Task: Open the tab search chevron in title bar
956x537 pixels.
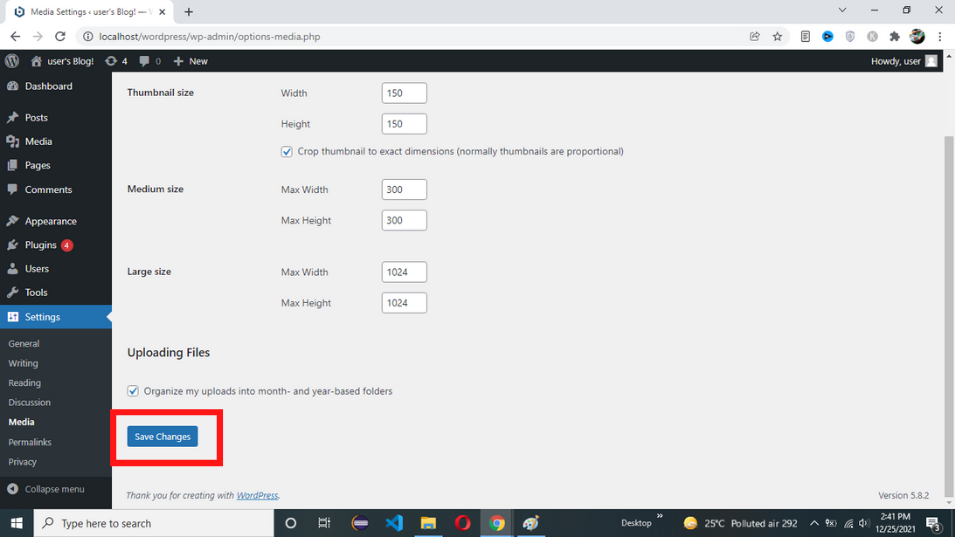Action: click(x=842, y=10)
